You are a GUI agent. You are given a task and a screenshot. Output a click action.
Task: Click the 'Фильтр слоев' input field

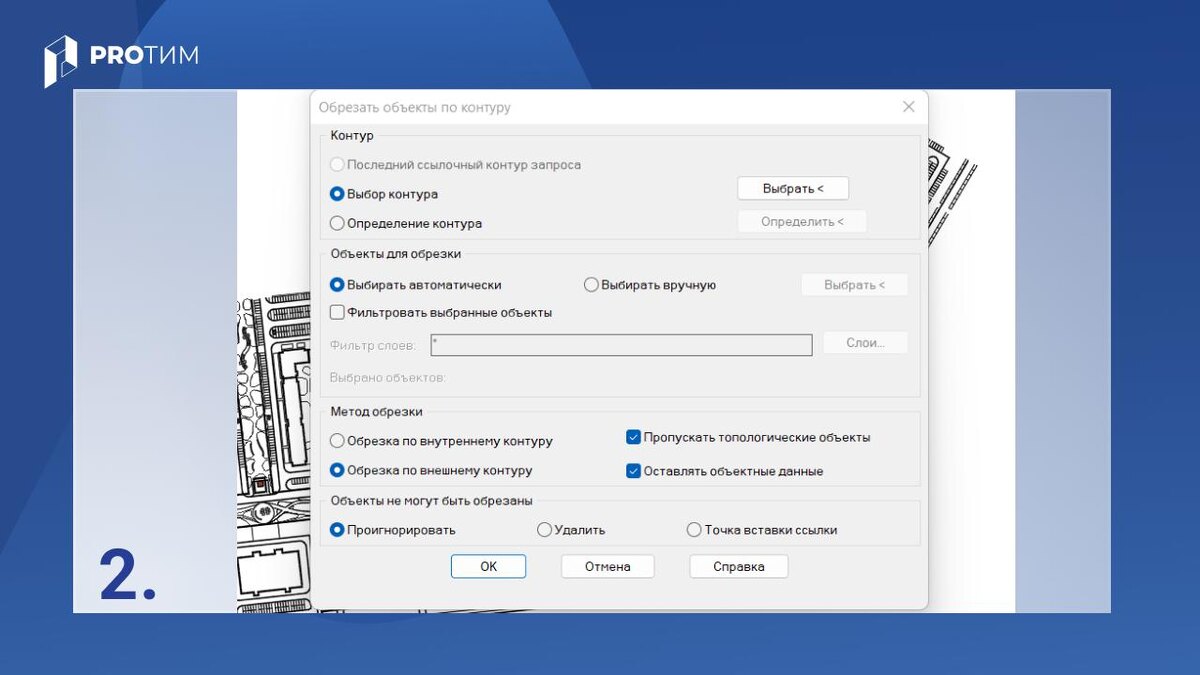click(621, 345)
